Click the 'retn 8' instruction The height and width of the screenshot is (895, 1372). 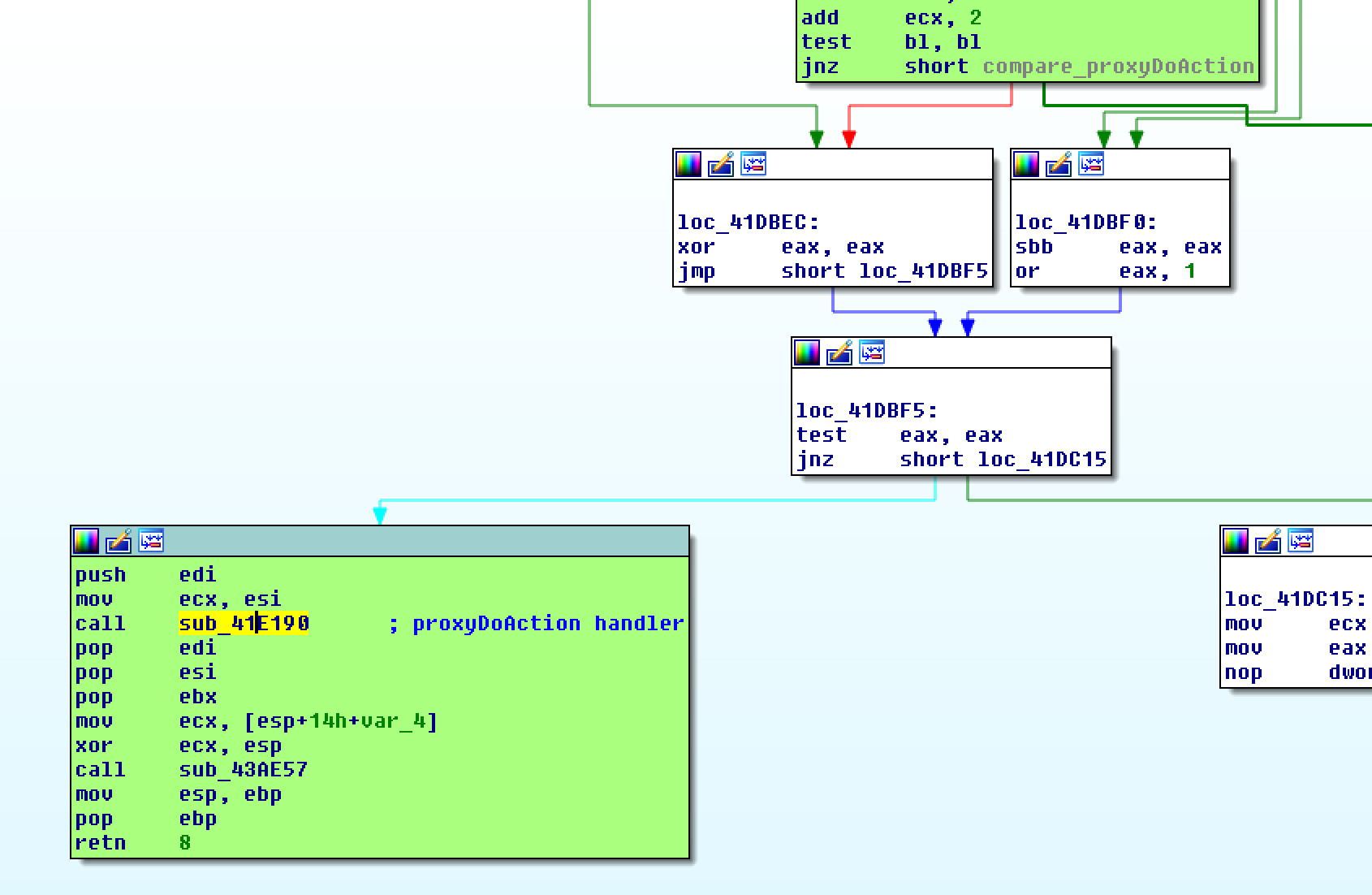click(133, 843)
